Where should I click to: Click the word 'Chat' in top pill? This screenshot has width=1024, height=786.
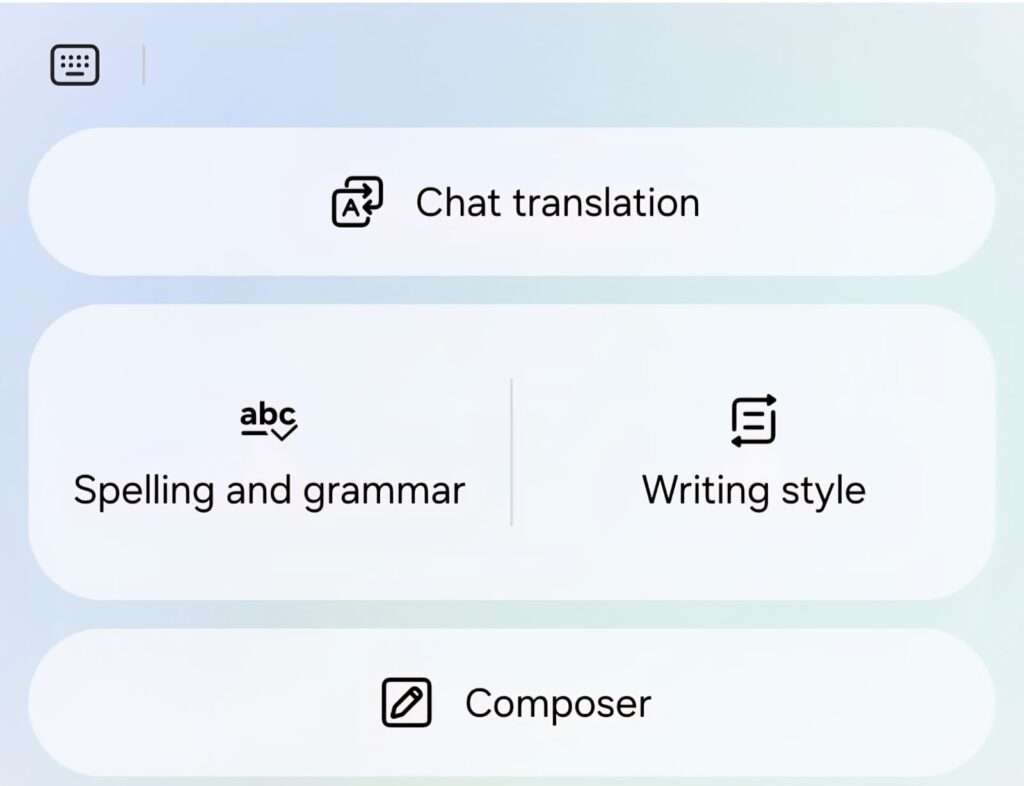457,203
